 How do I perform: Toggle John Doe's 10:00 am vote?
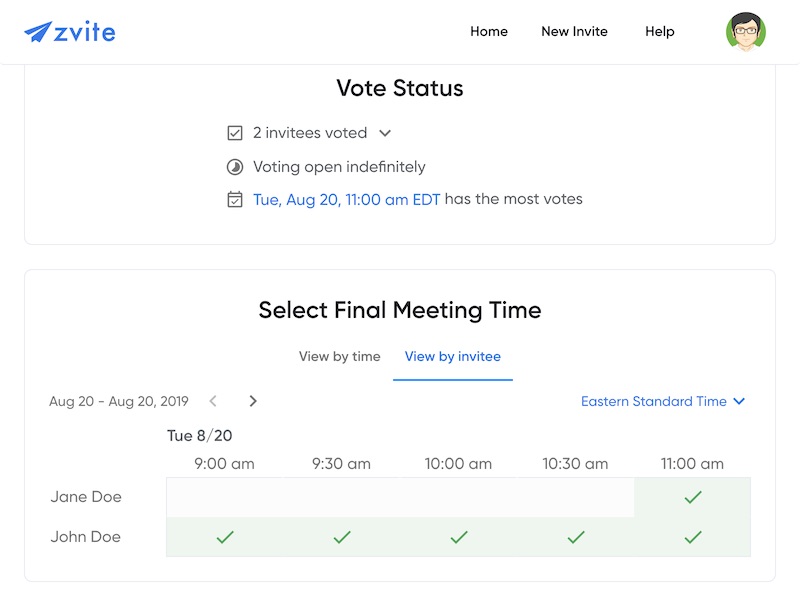(x=458, y=537)
